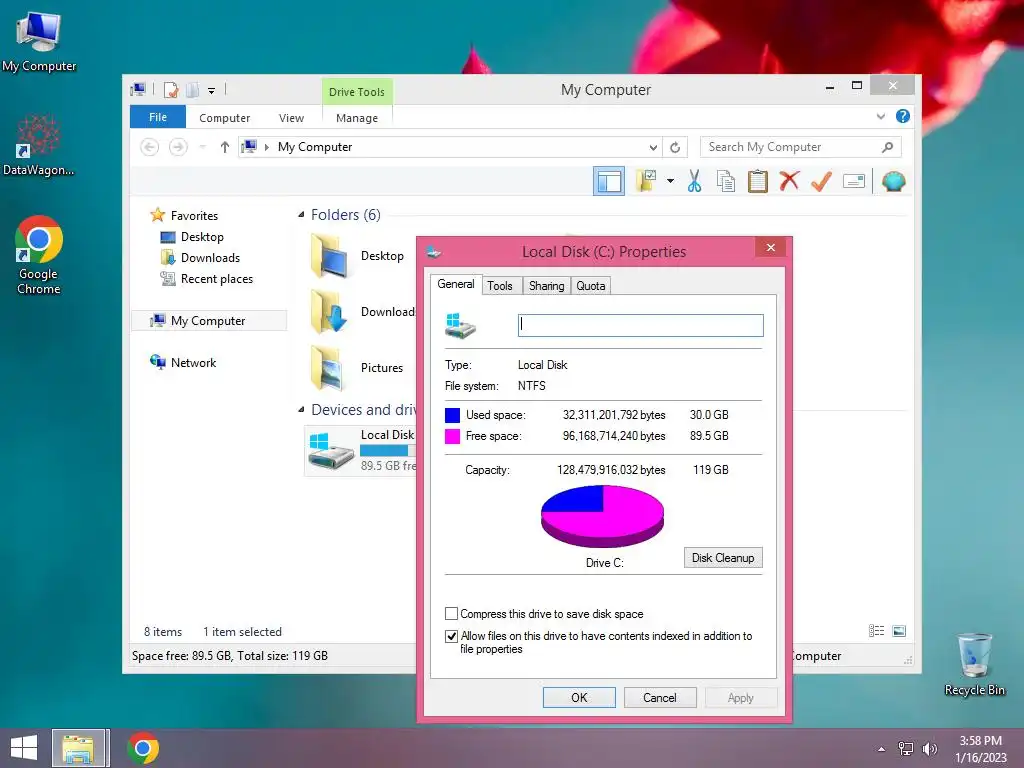Collapse the Devices and drives group
The width and height of the screenshot is (1024, 768).
301,409
